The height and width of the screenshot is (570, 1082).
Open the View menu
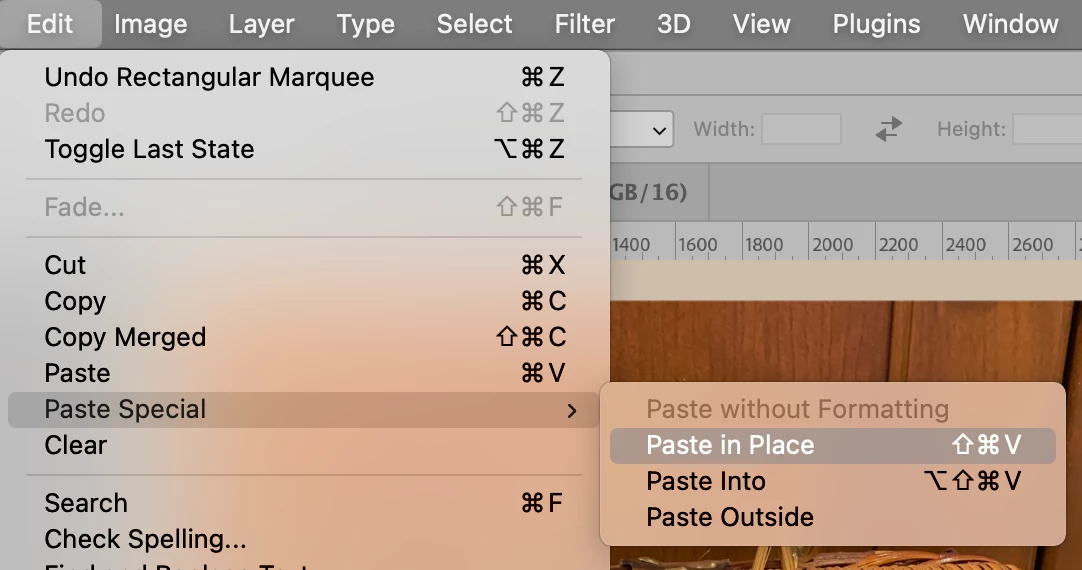[x=761, y=24]
